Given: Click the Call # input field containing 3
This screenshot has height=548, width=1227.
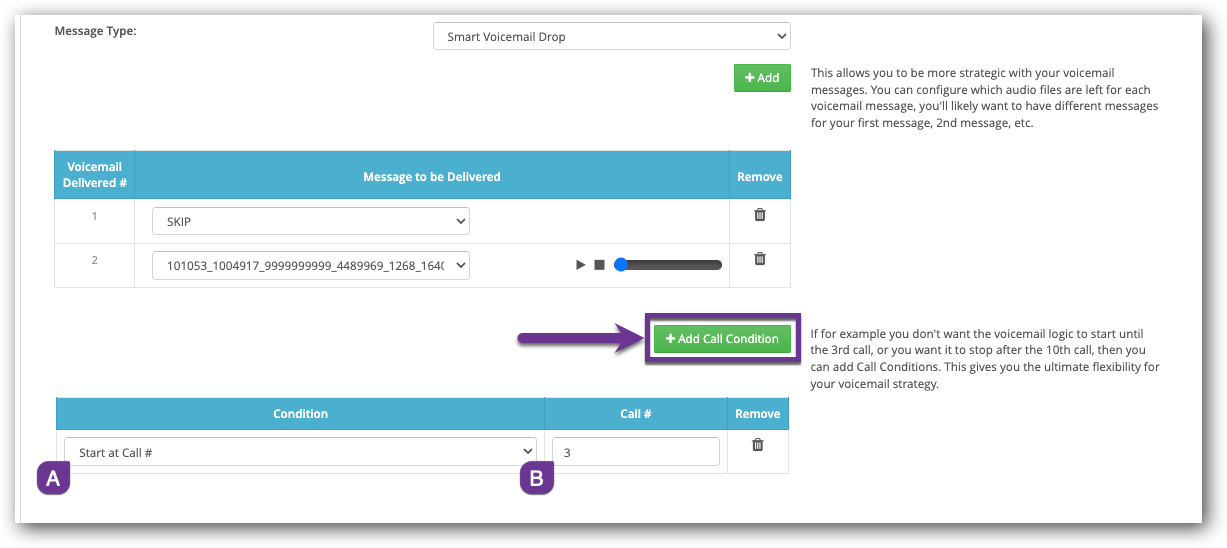Looking at the screenshot, I should click(x=635, y=452).
